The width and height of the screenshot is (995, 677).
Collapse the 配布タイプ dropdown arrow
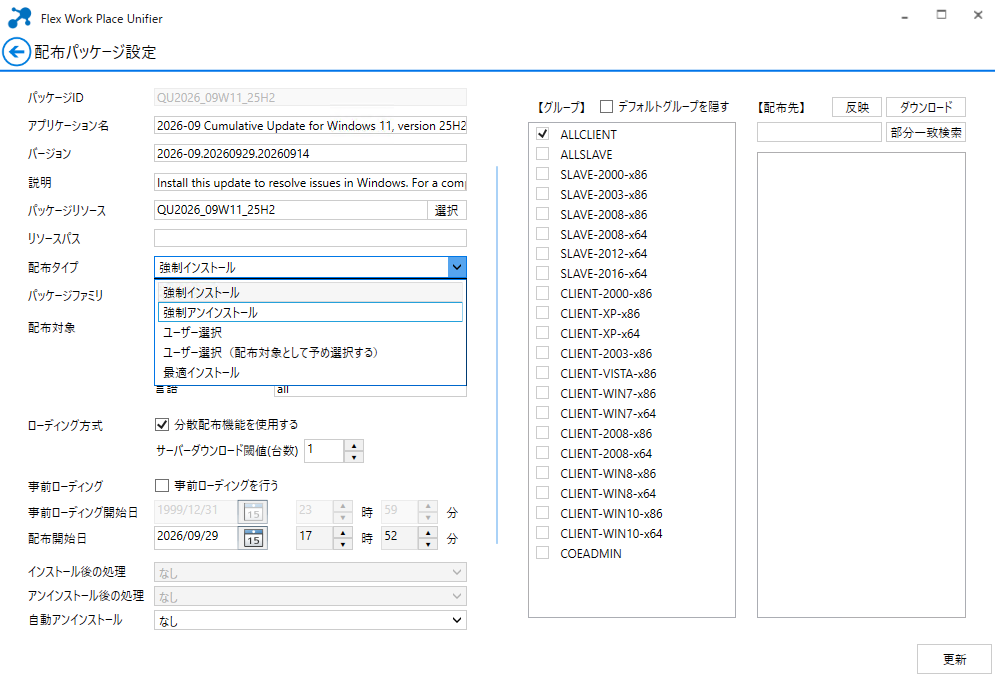tap(457, 267)
